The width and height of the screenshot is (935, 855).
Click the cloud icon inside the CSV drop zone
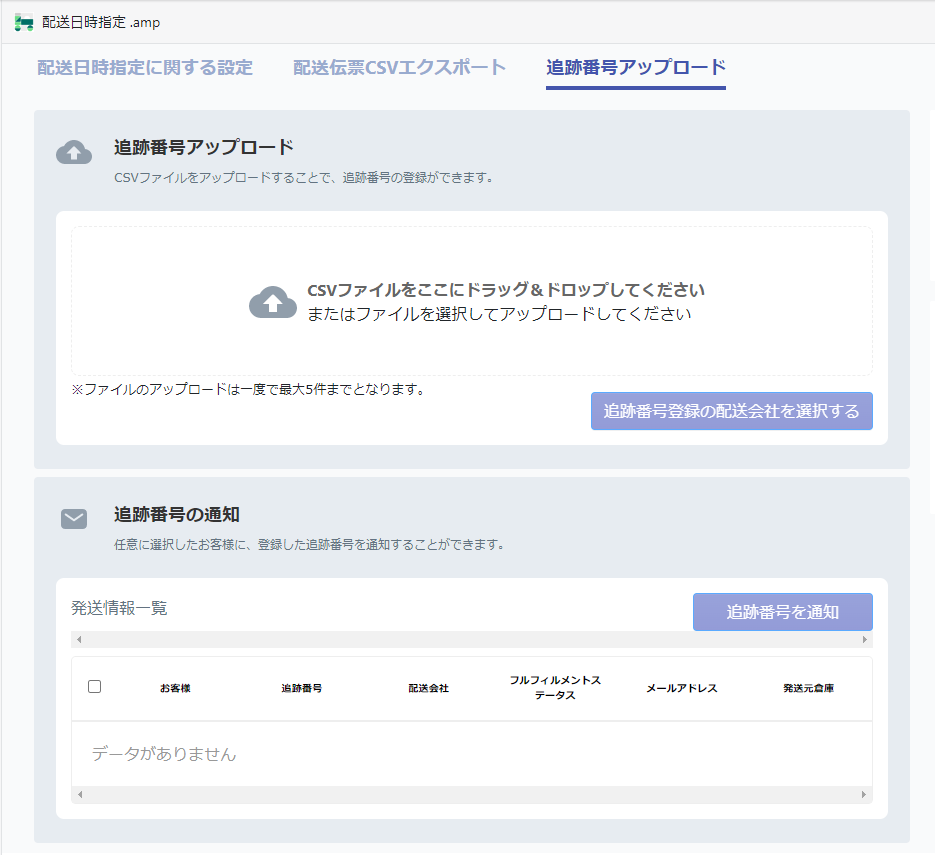(273, 302)
